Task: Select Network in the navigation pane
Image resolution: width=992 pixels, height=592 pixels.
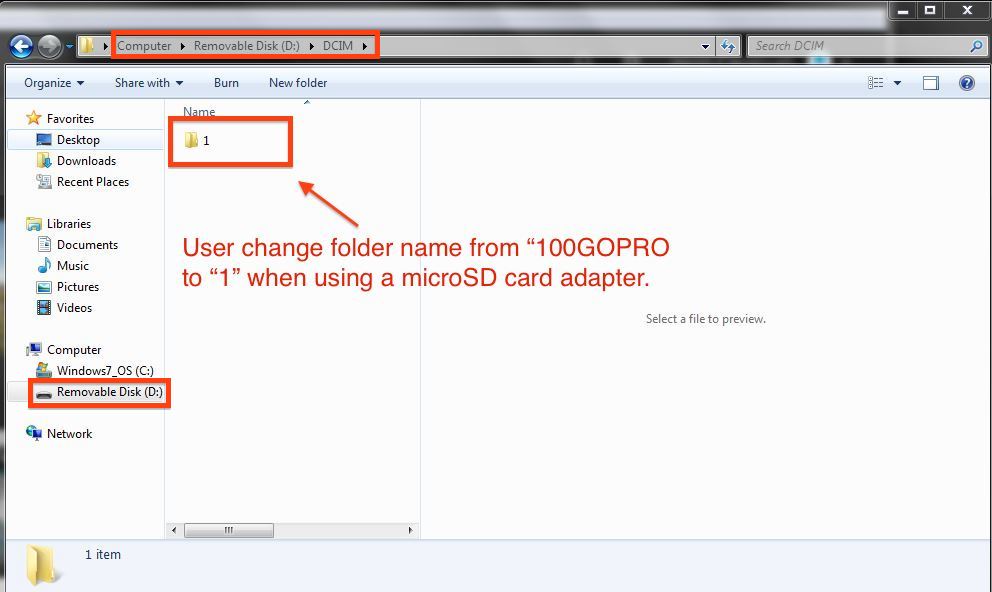Action: pos(70,434)
